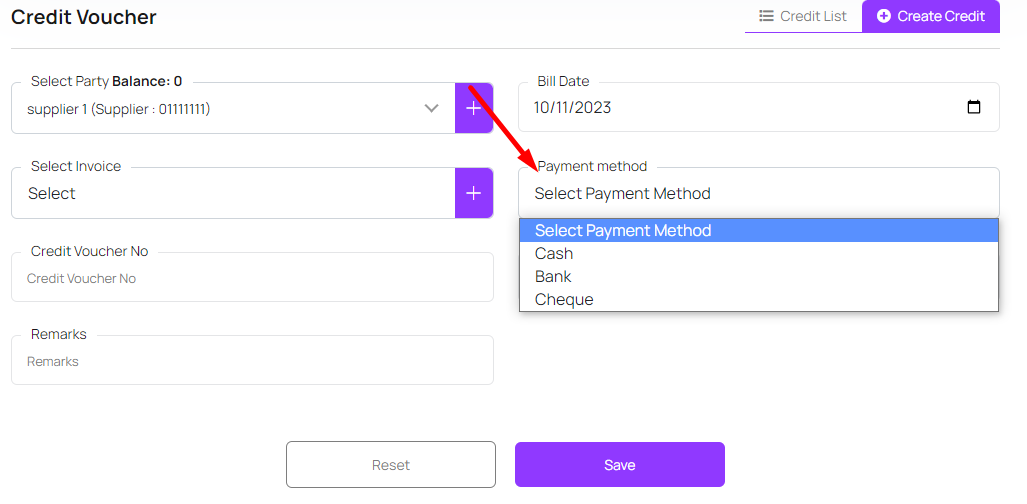Click the Bill Date value 10/11/2023
The height and width of the screenshot is (504, 1027).
click(572, 108)
